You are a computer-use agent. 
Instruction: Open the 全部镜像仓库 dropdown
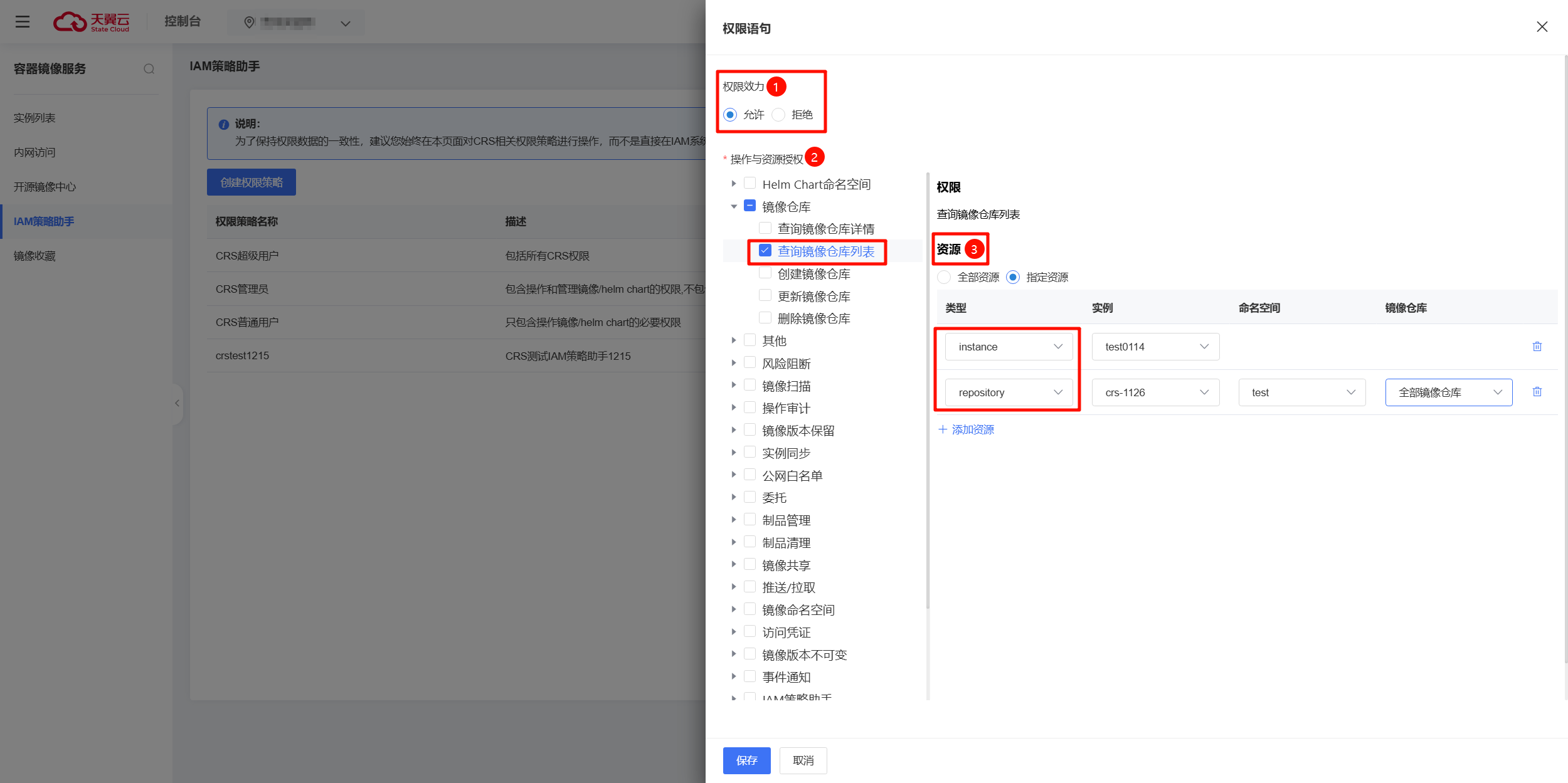(x=1448, y=392)
